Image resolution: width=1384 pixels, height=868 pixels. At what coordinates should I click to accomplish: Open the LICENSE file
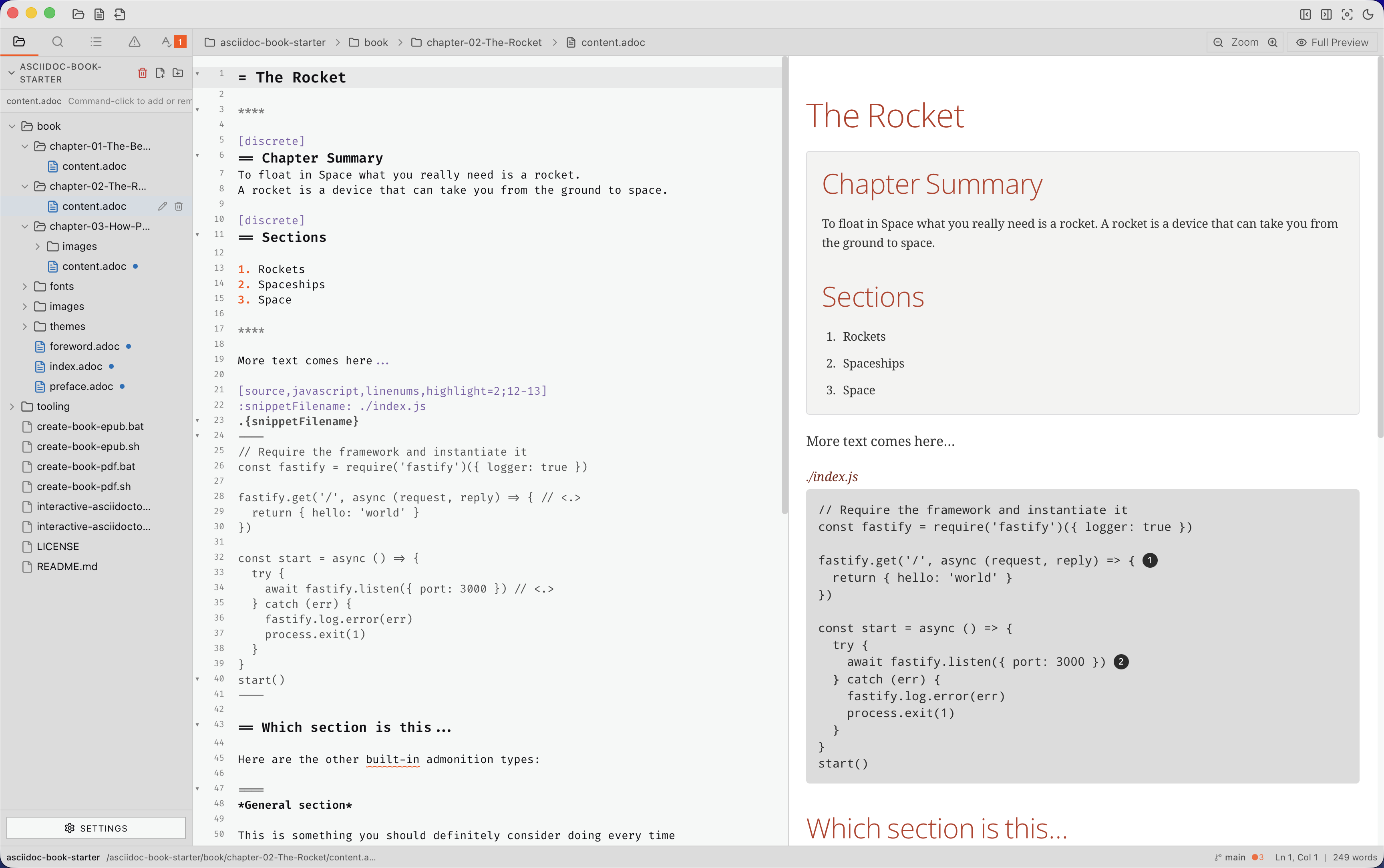click(x=57, y=547)
